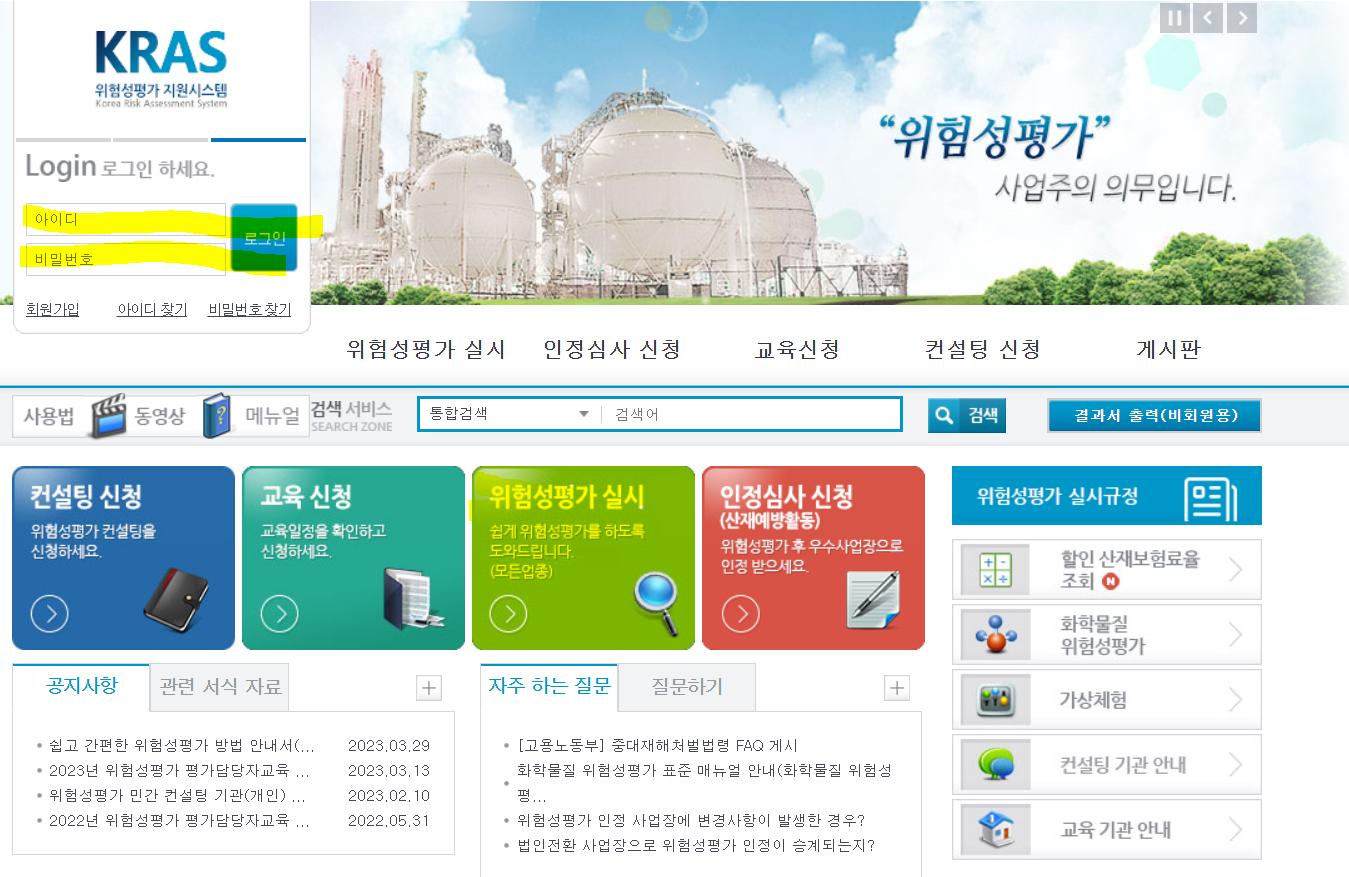This screenshot has height=877, width=1349.
Task: Open the 교육 기관 안내 house icon
Action: 994,829
